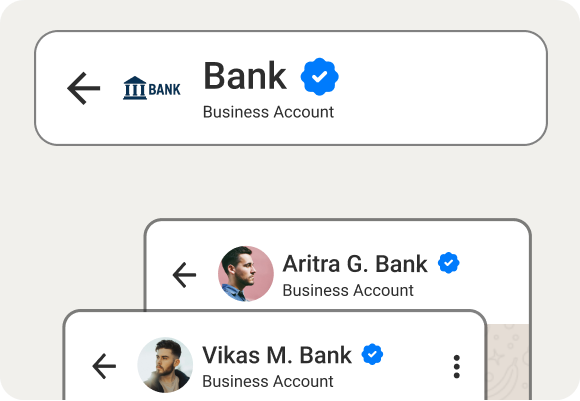Open Vikas M. Bank profile photo

tap(165, 365)
